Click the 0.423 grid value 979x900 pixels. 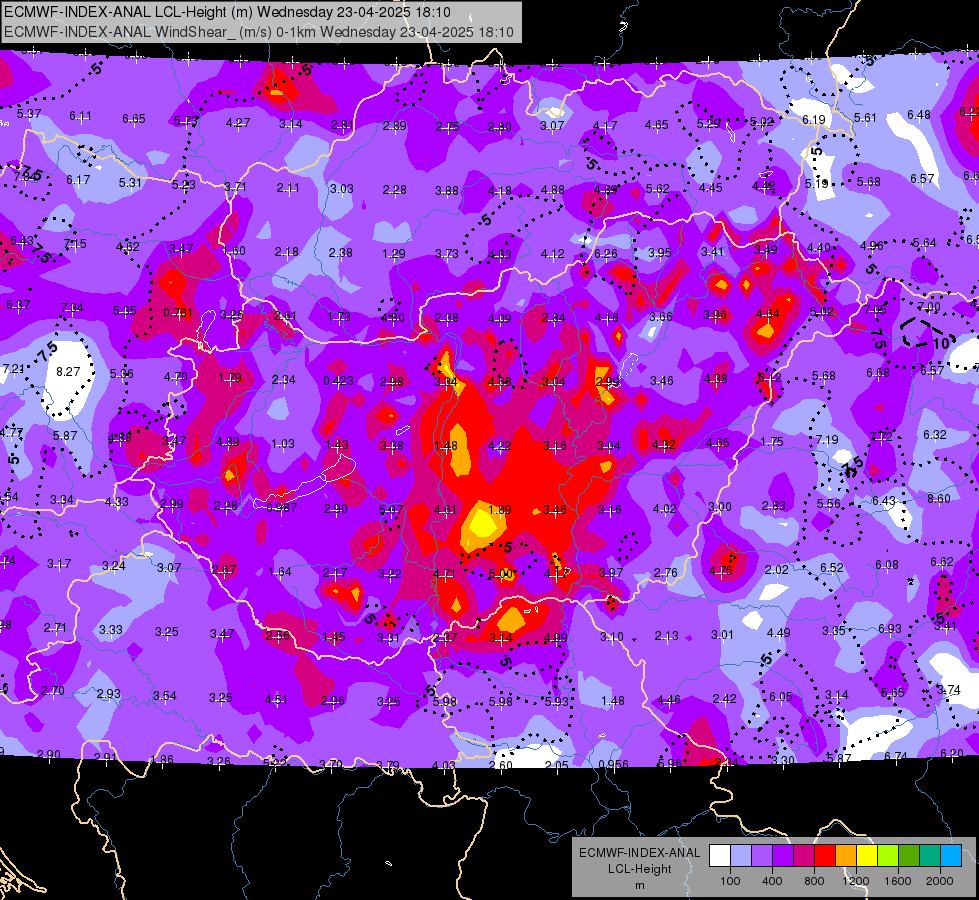pyautogui.click(x=338, y=380)
